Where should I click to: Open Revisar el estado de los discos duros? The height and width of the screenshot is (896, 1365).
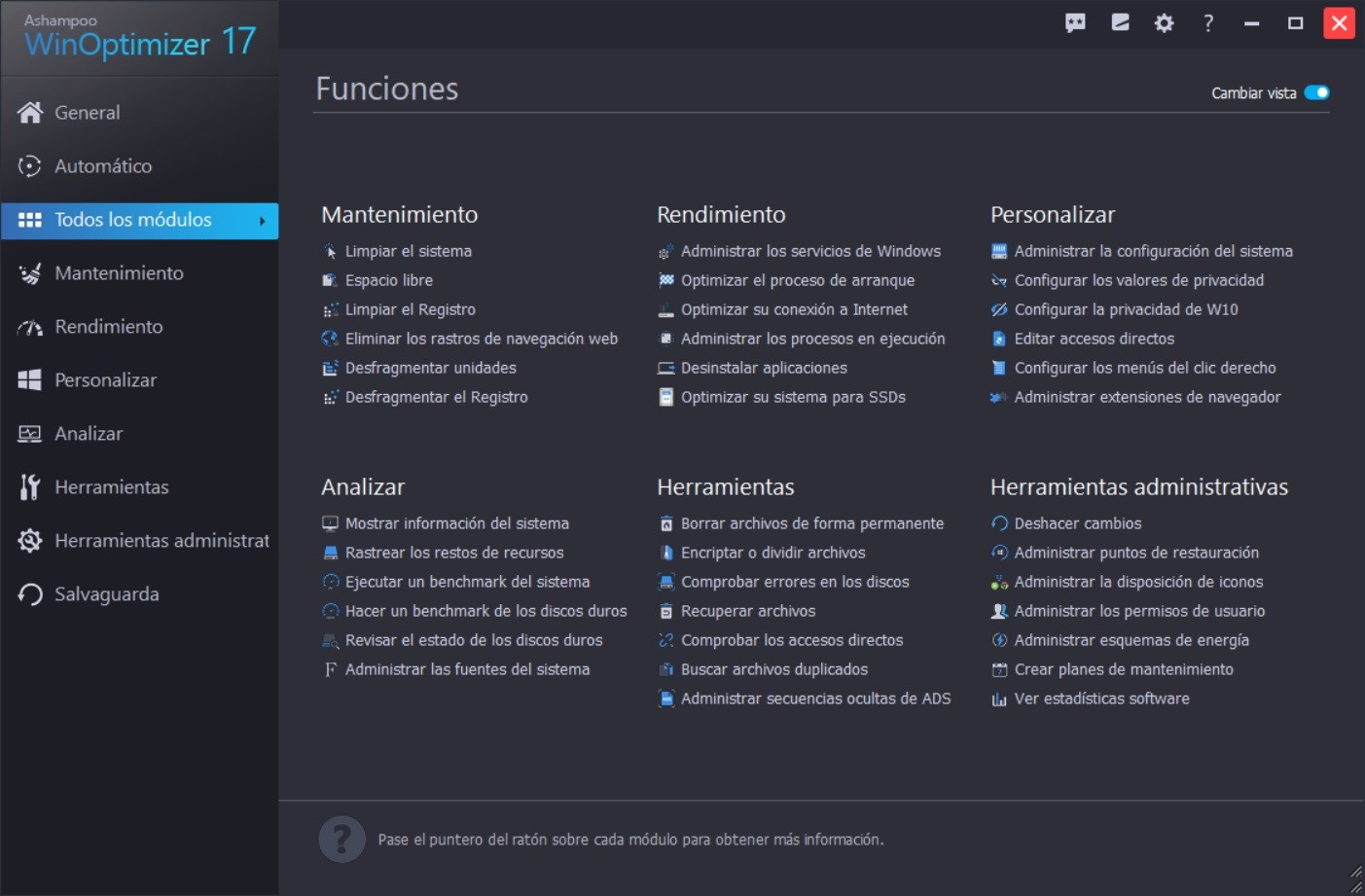(474, 640)
